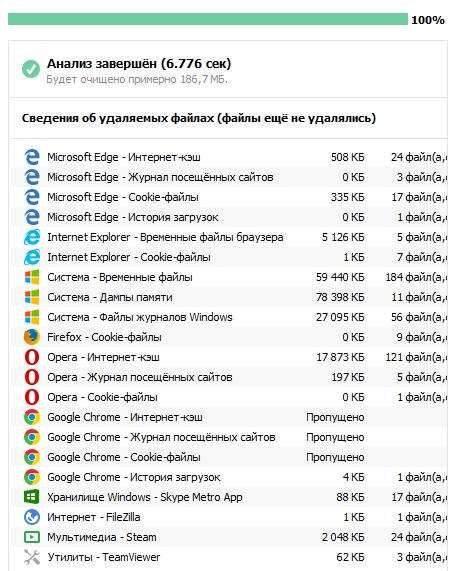Click the Opera Интернет-кэш icon
Viewport: 454px width, 571px height.
click(32, 357)
